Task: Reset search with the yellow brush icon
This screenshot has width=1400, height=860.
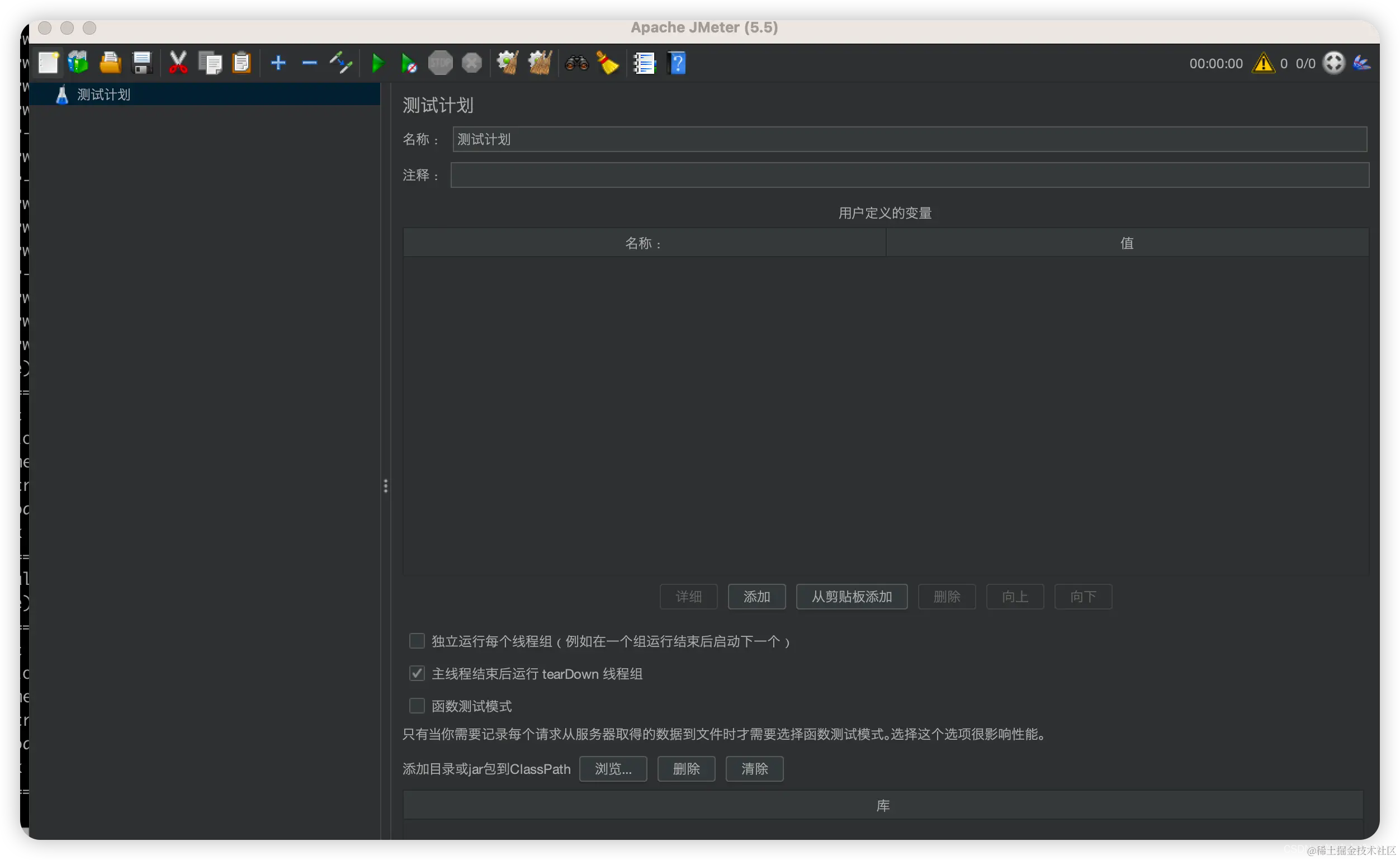Action: (x=608, y=63)
